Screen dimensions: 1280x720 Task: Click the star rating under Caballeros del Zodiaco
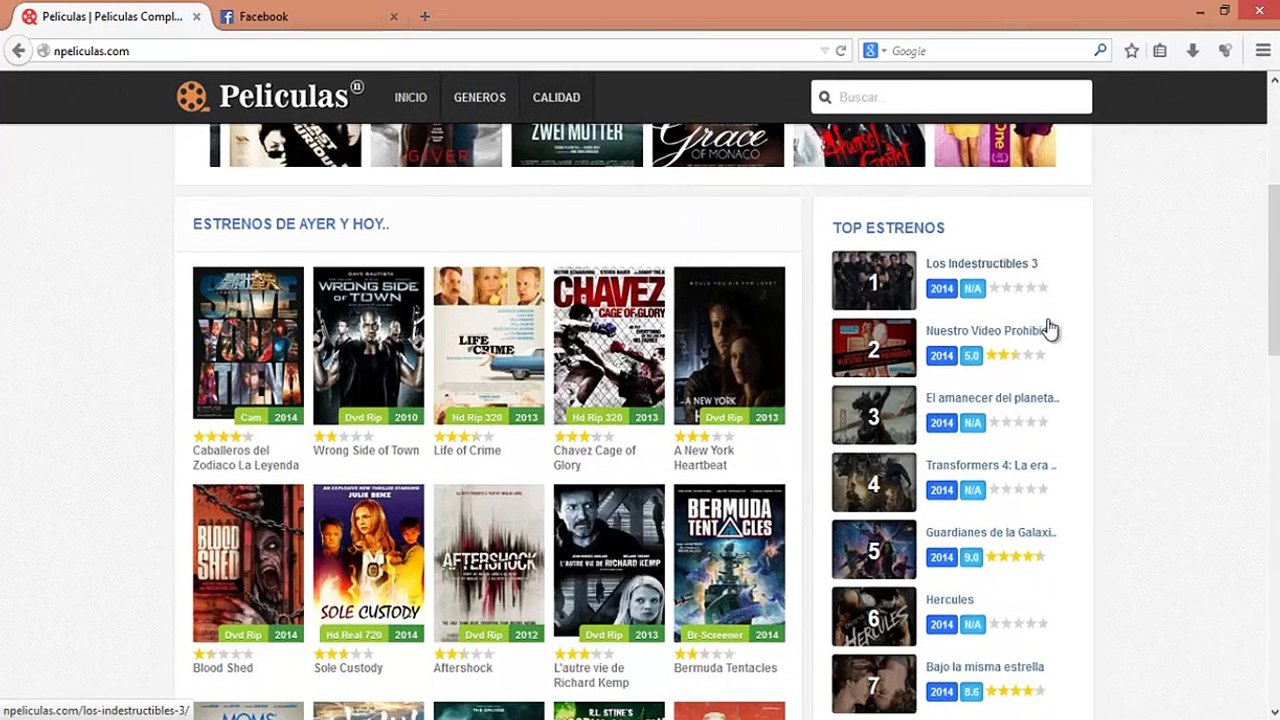point(223,436)
